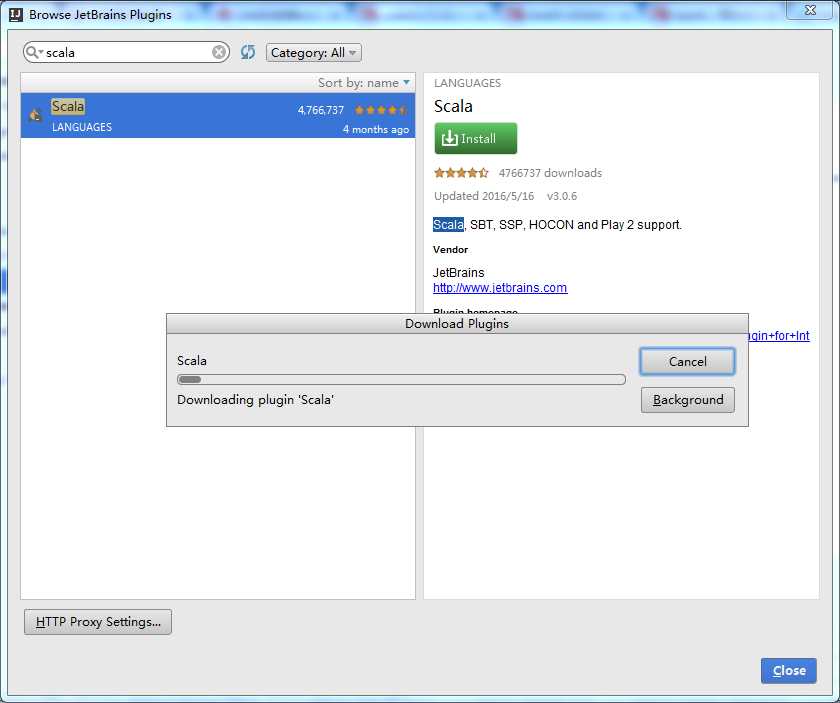840x703 pixels.
Task: Open the Category: All dropdown
Action: coord(314,53)
